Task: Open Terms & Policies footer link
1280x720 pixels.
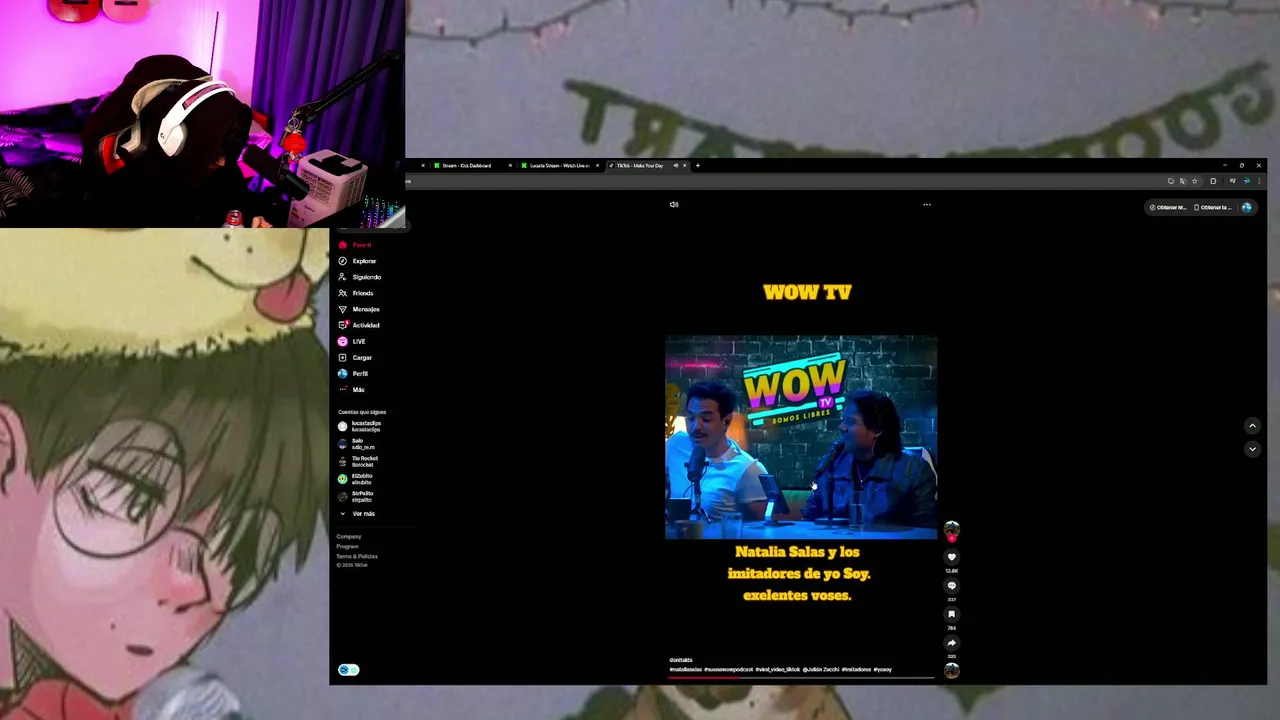Action: pyautogui.click(x=357, y=556)
